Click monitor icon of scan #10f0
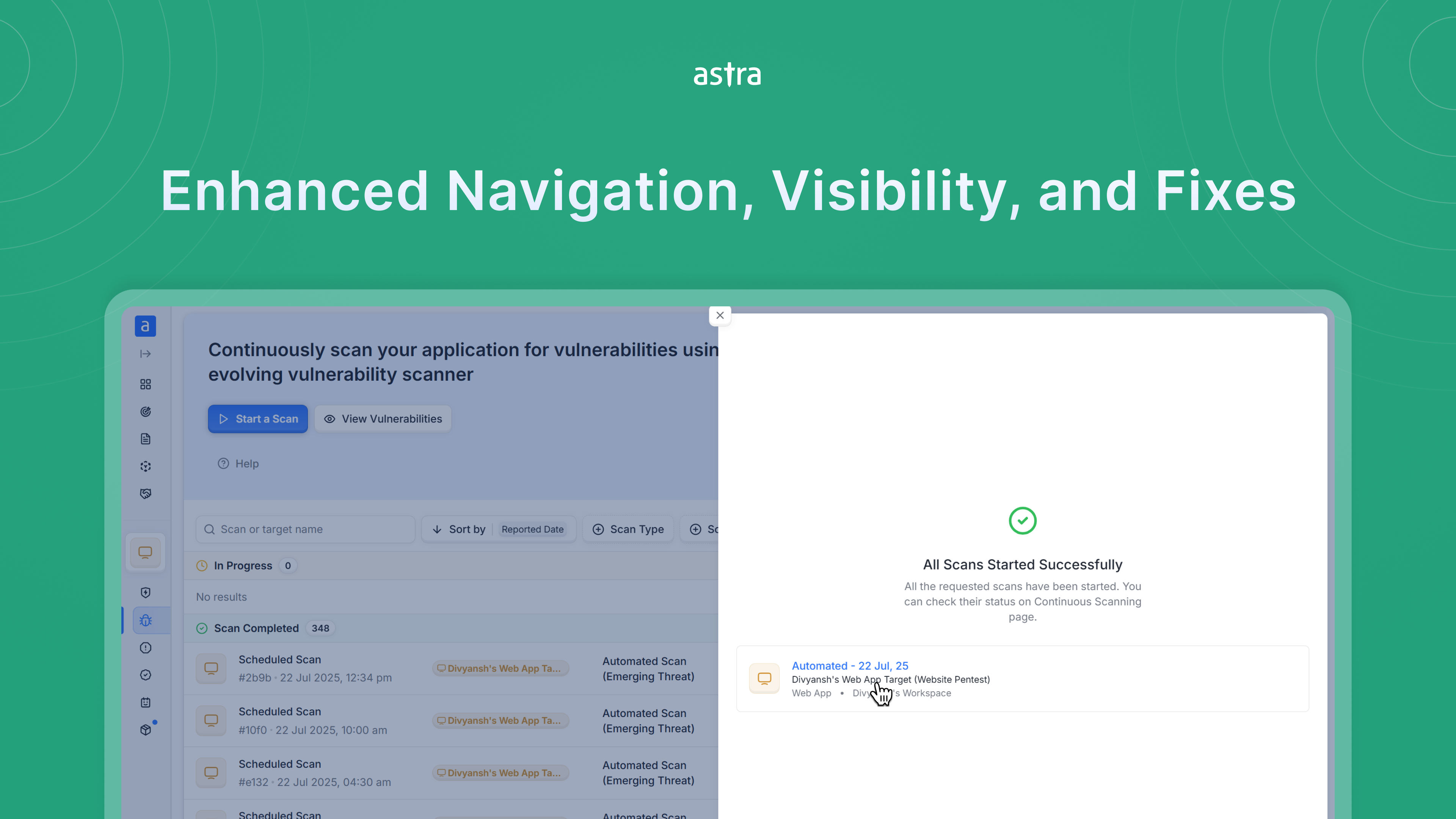The width and height of the screenshot is (1456, 819). tap(211, 721)
